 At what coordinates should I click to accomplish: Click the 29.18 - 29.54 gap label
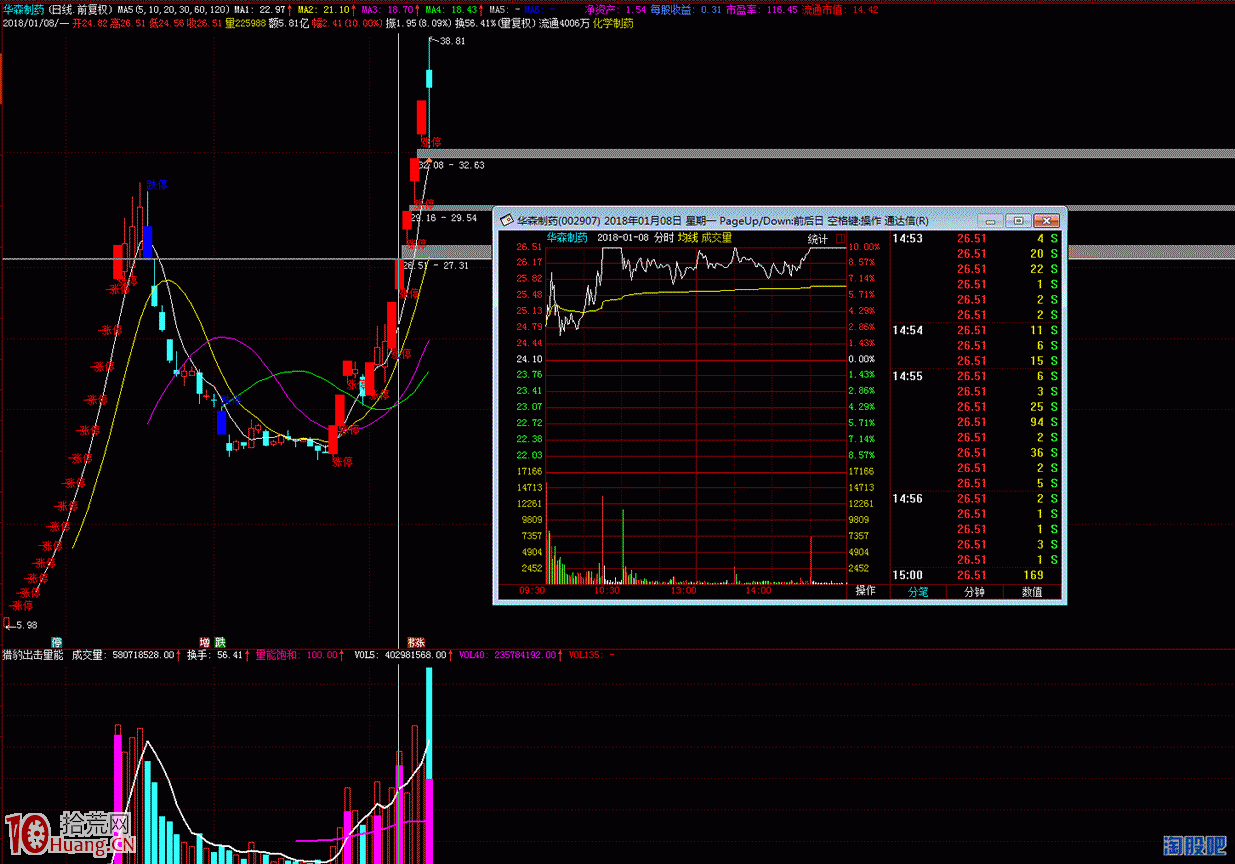(x=444, y=217)
